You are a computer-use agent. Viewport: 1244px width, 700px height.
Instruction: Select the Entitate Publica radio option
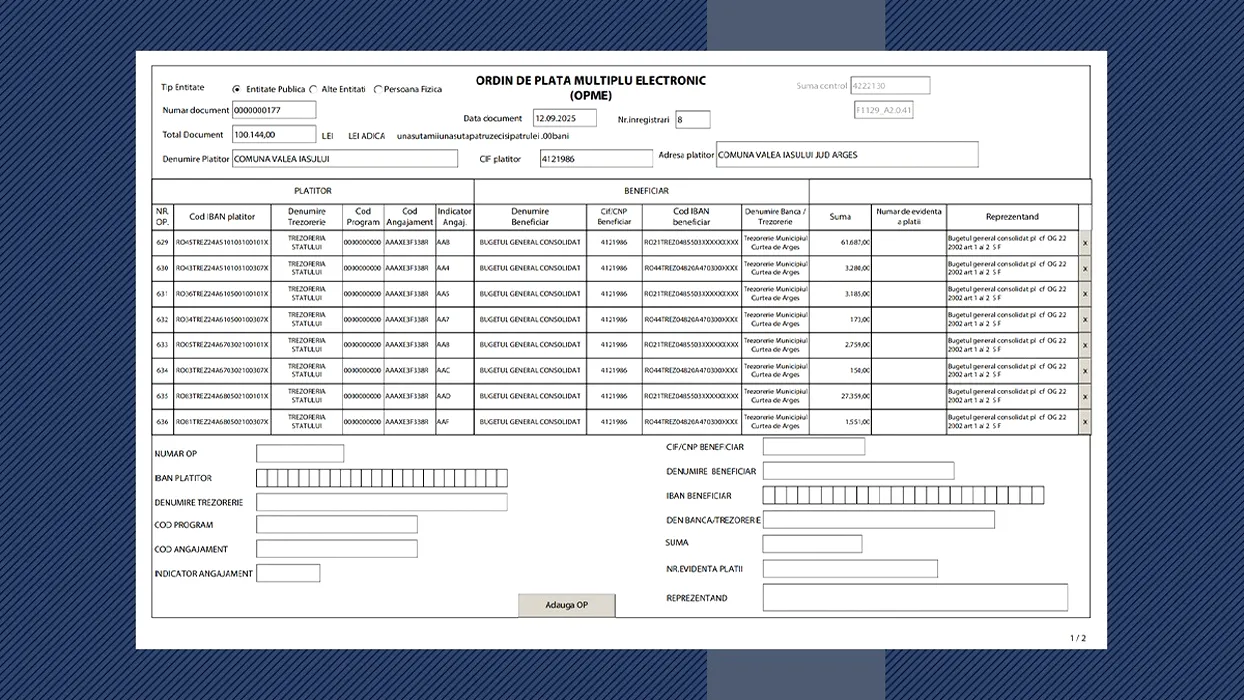coord(237,89)
